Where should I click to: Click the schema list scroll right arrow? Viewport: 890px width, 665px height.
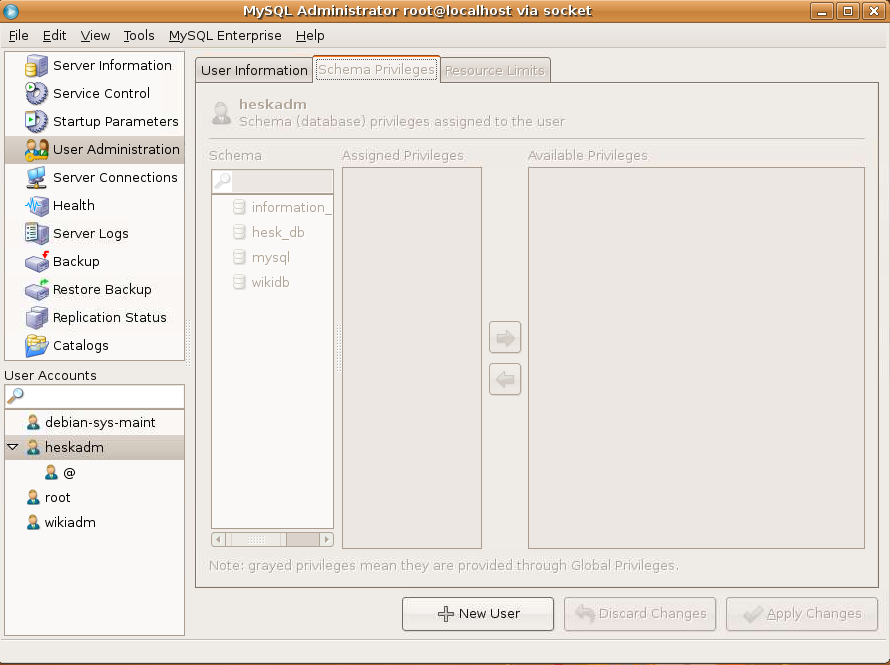coord(326,539)
